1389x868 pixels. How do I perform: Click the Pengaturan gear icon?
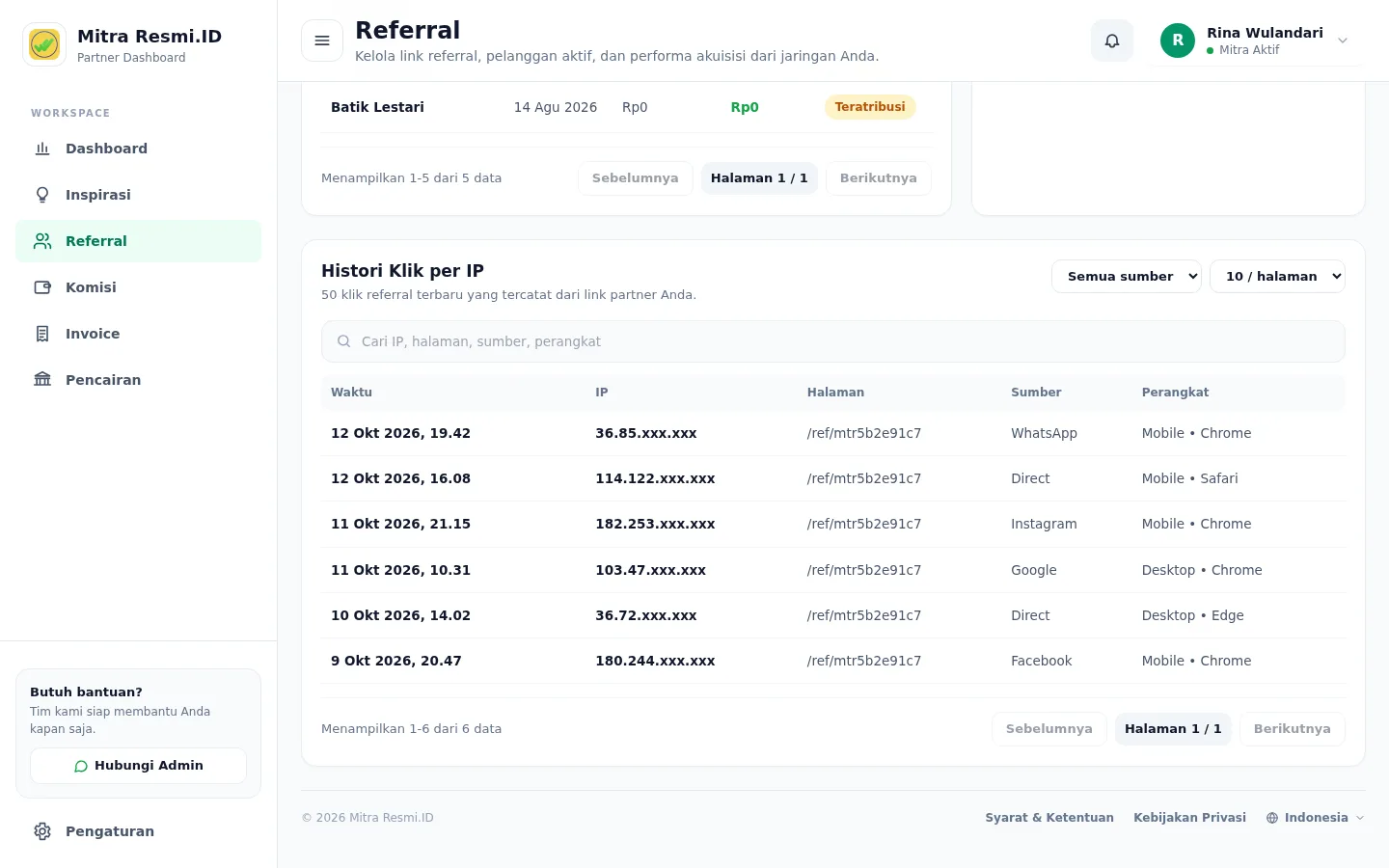(42, 831)
